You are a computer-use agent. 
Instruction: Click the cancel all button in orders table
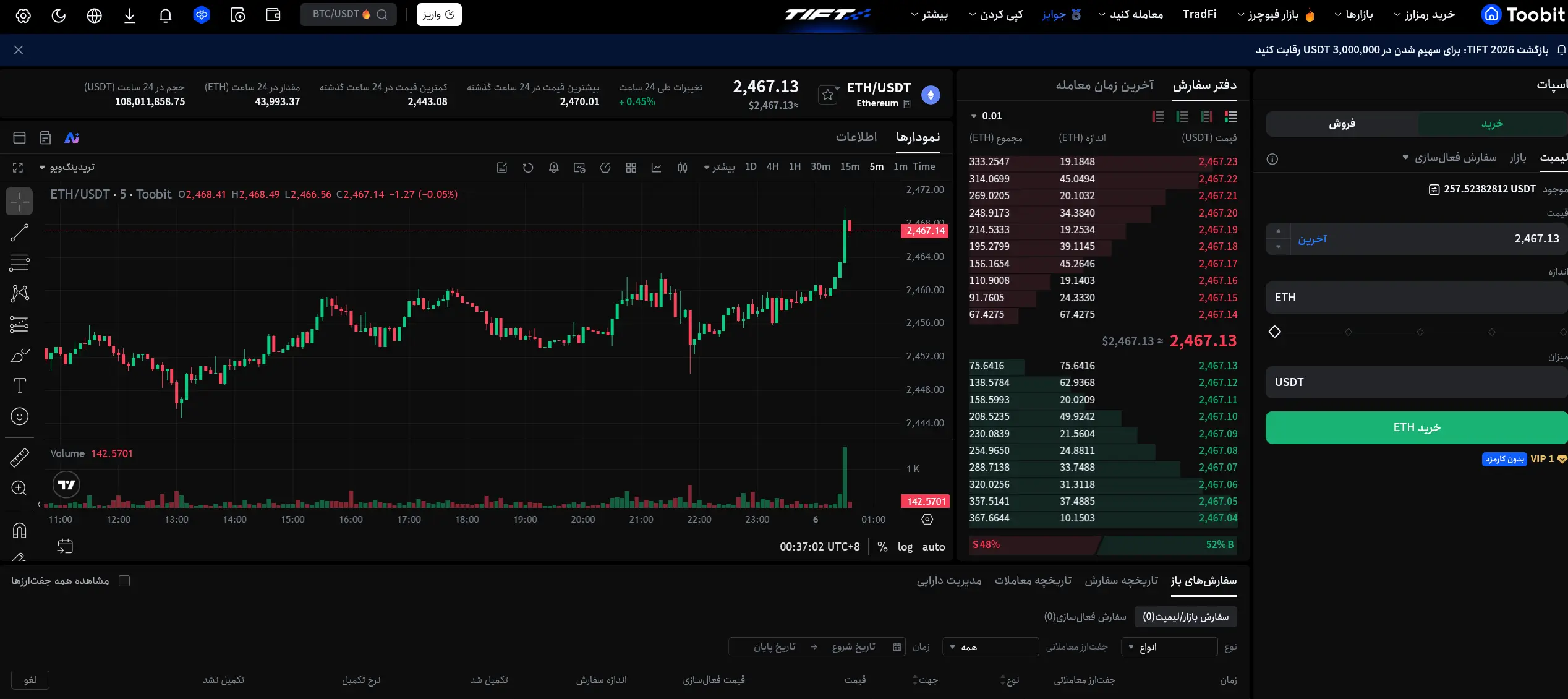[30, 680]
